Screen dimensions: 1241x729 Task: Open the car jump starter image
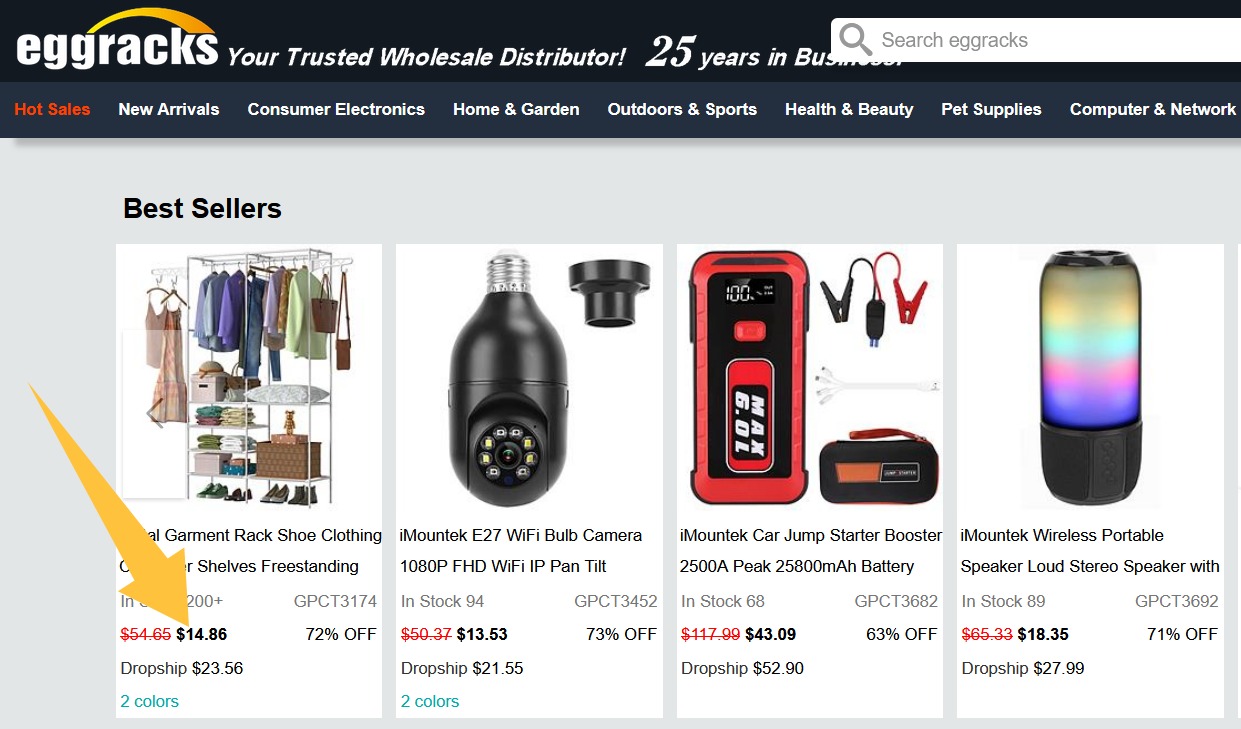point(810,378)
